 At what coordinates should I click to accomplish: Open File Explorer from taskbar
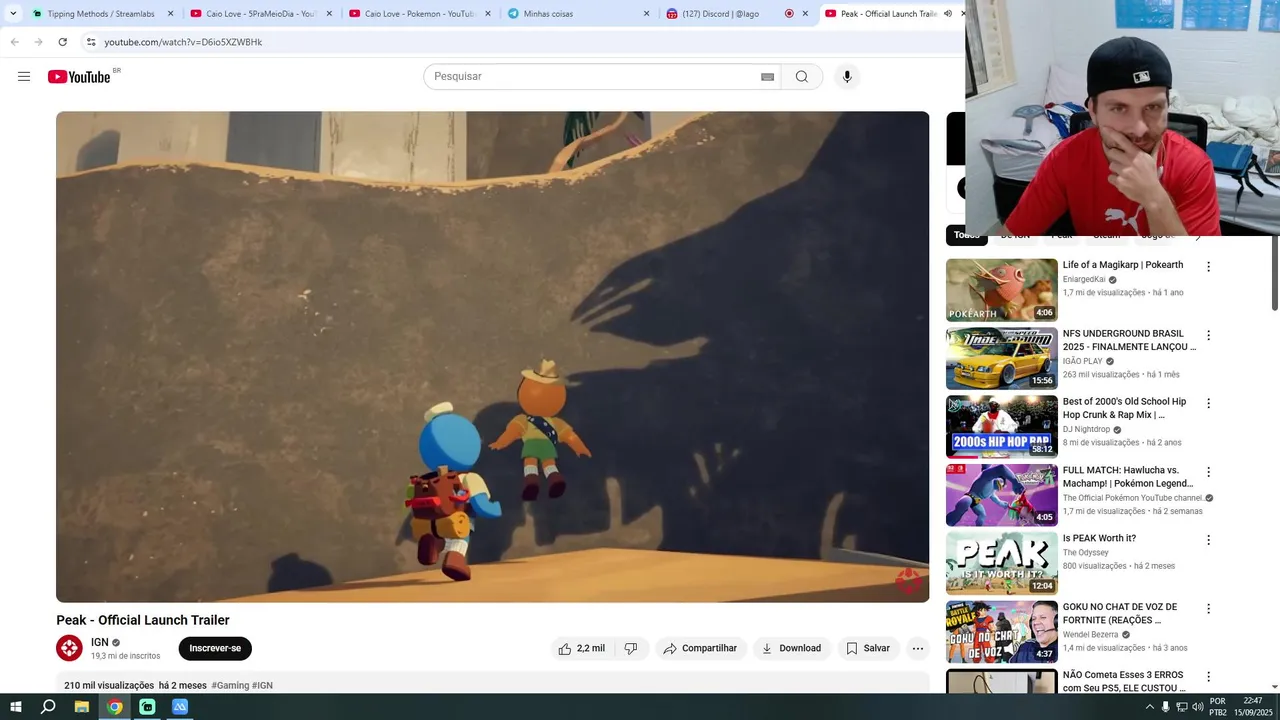tap(82, 707)
